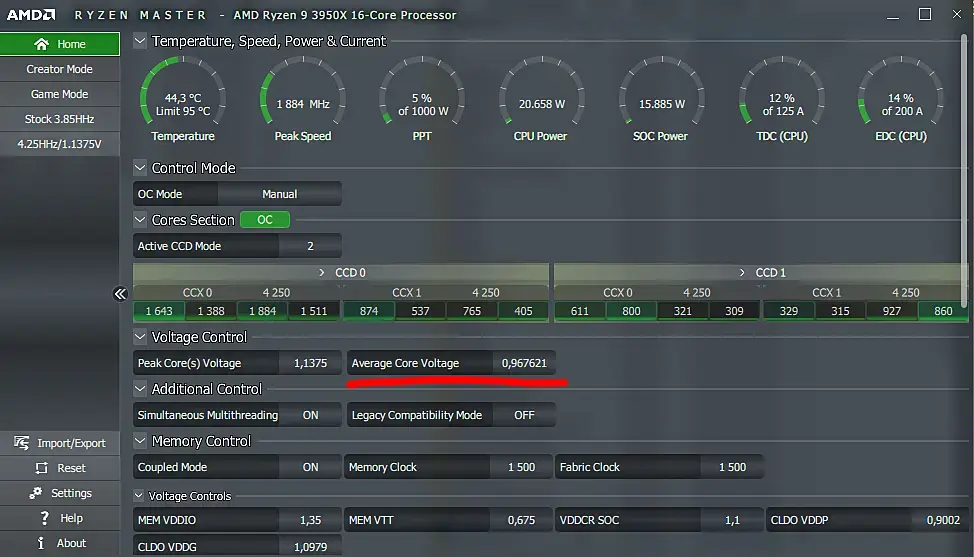Click the Temperature gauge dial

(183, 93)
